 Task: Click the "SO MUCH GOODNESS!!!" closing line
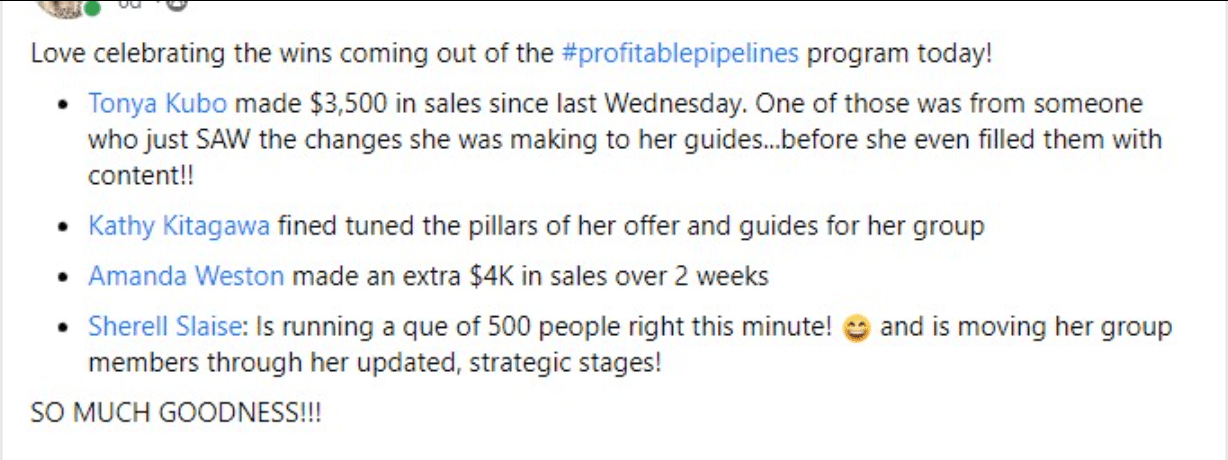click(x=177, y=412)
